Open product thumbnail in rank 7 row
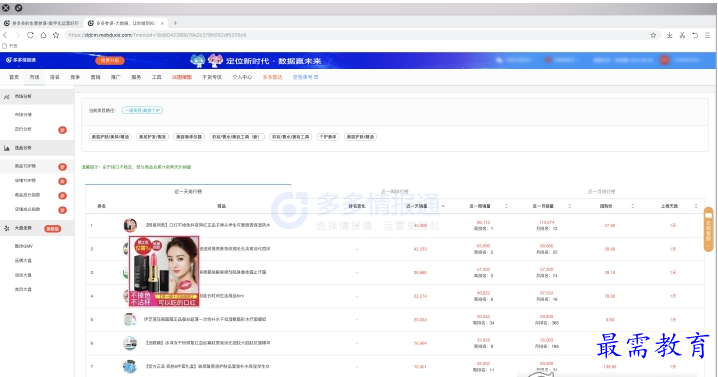 coord(130,366)
